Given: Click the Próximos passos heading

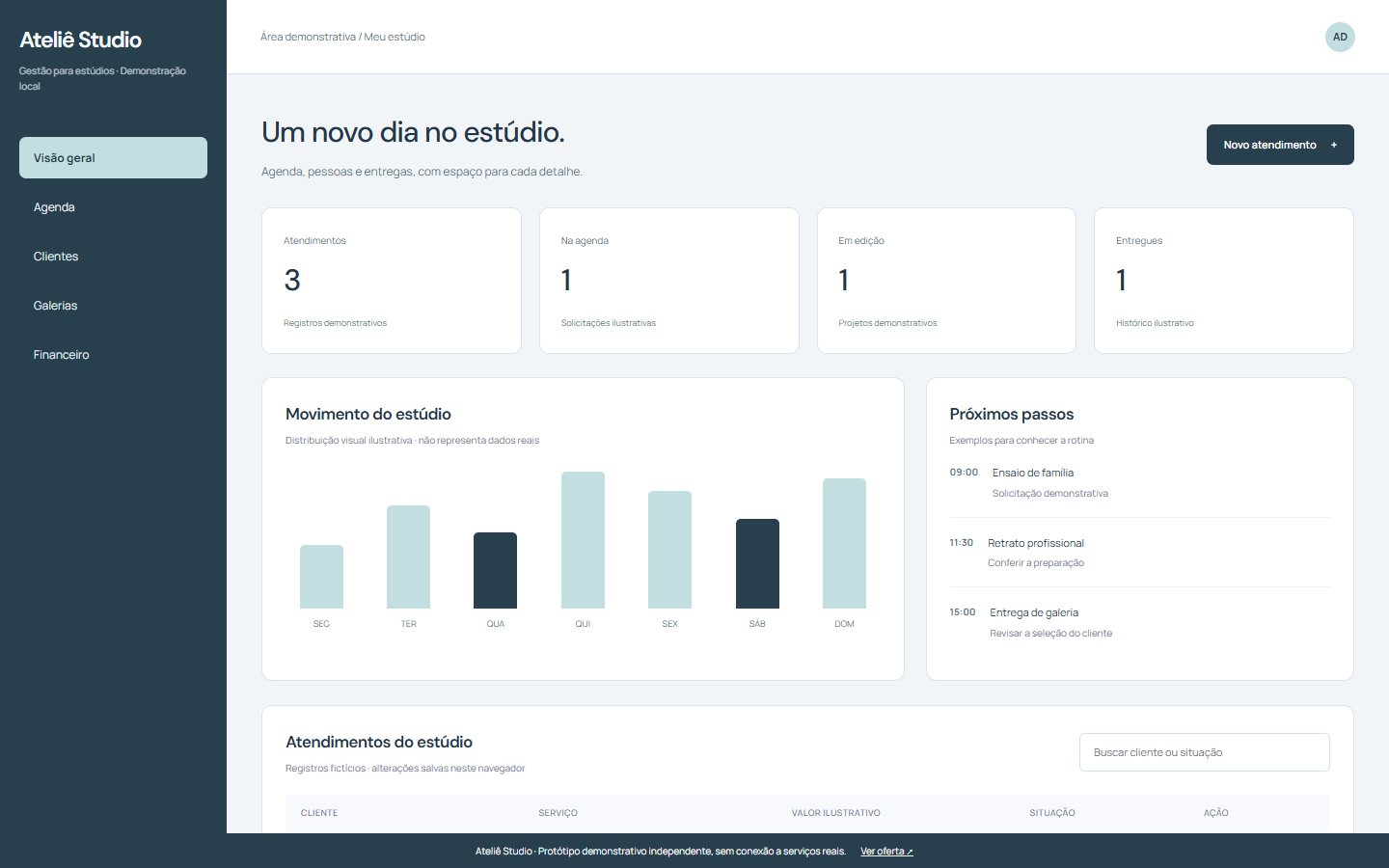Looking at the screenshot, I should click(1011, 414).
